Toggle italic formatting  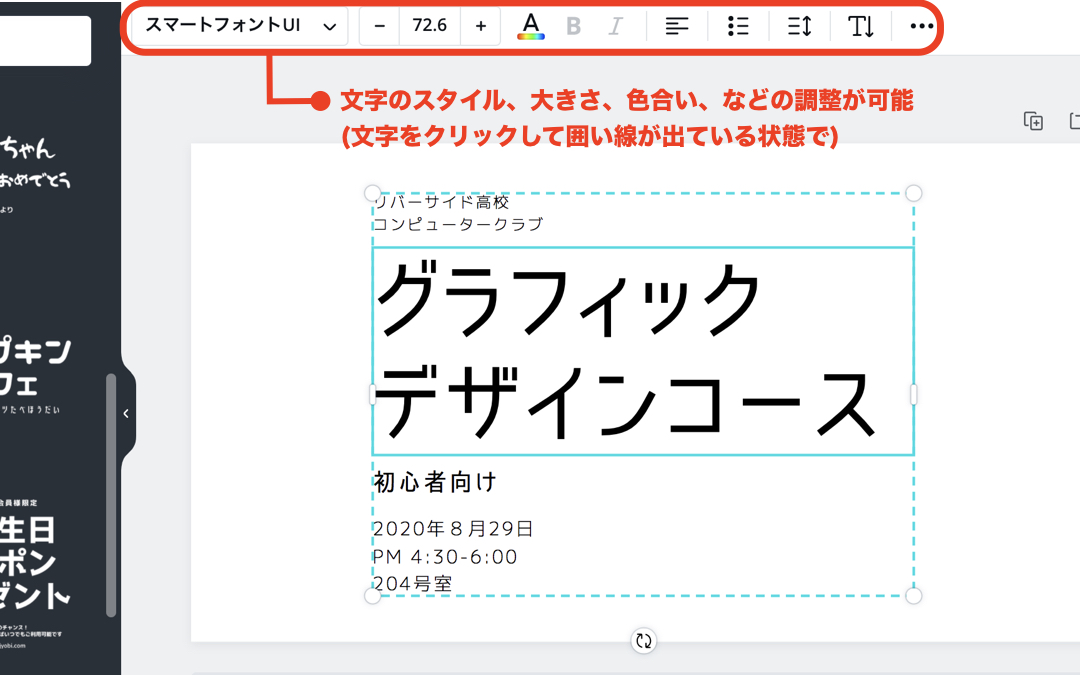[615, 26]
